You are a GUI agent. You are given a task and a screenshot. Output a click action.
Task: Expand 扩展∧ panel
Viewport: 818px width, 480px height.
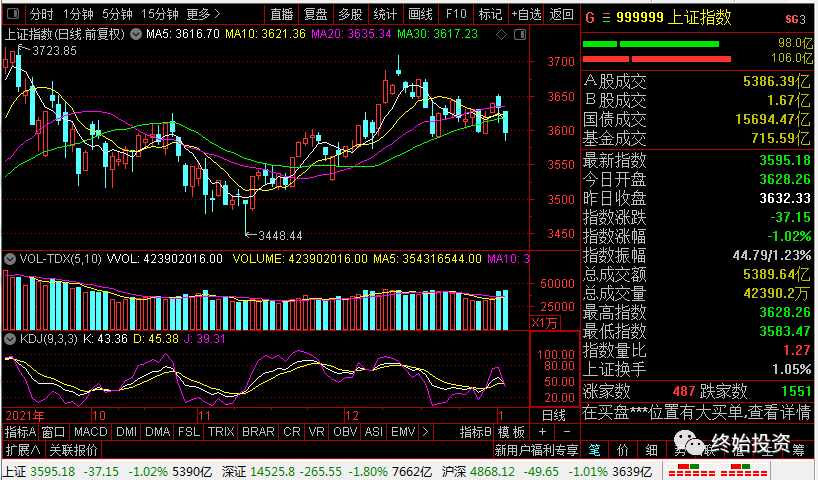[23, 450]
